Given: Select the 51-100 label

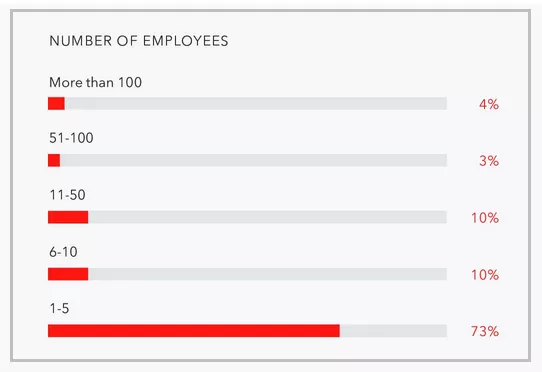Looking at the screenshot, I should point(71,138).
